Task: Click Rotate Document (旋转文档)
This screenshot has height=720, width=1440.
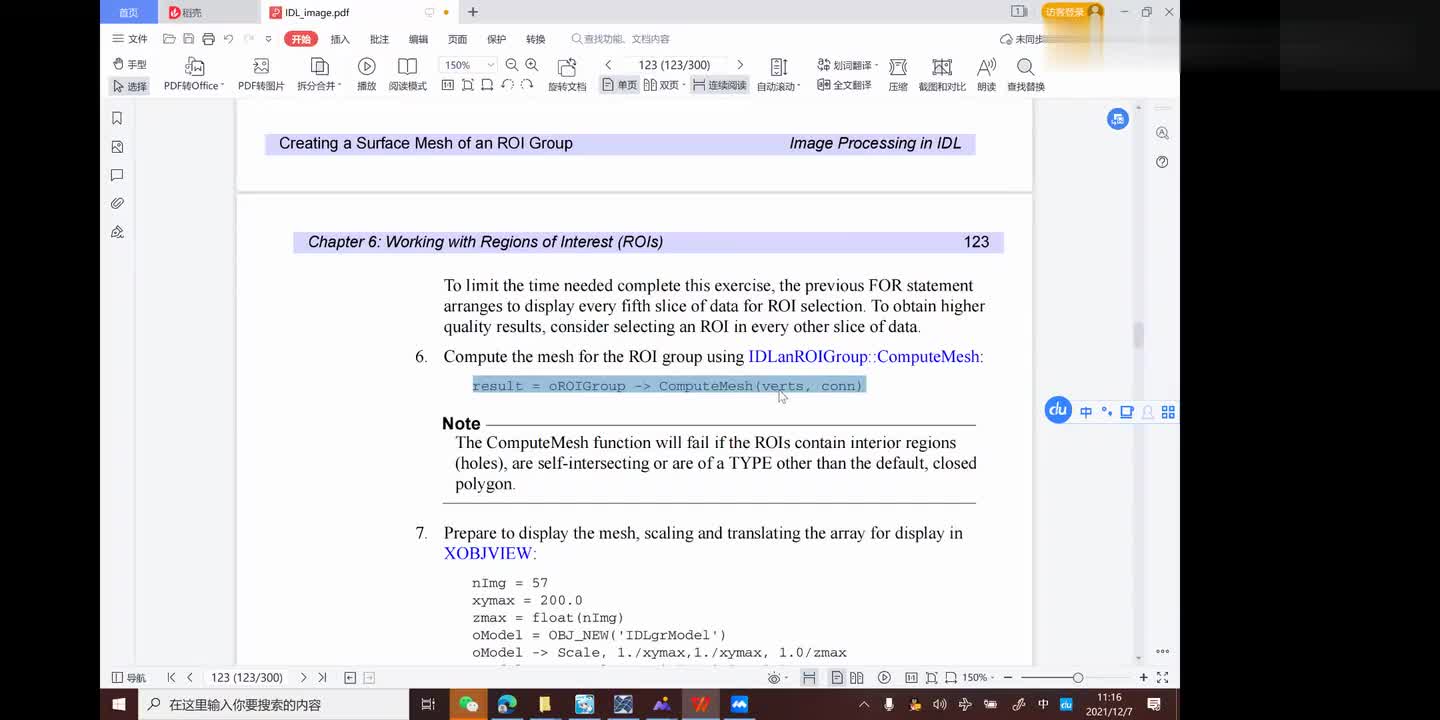Action: 567,75
